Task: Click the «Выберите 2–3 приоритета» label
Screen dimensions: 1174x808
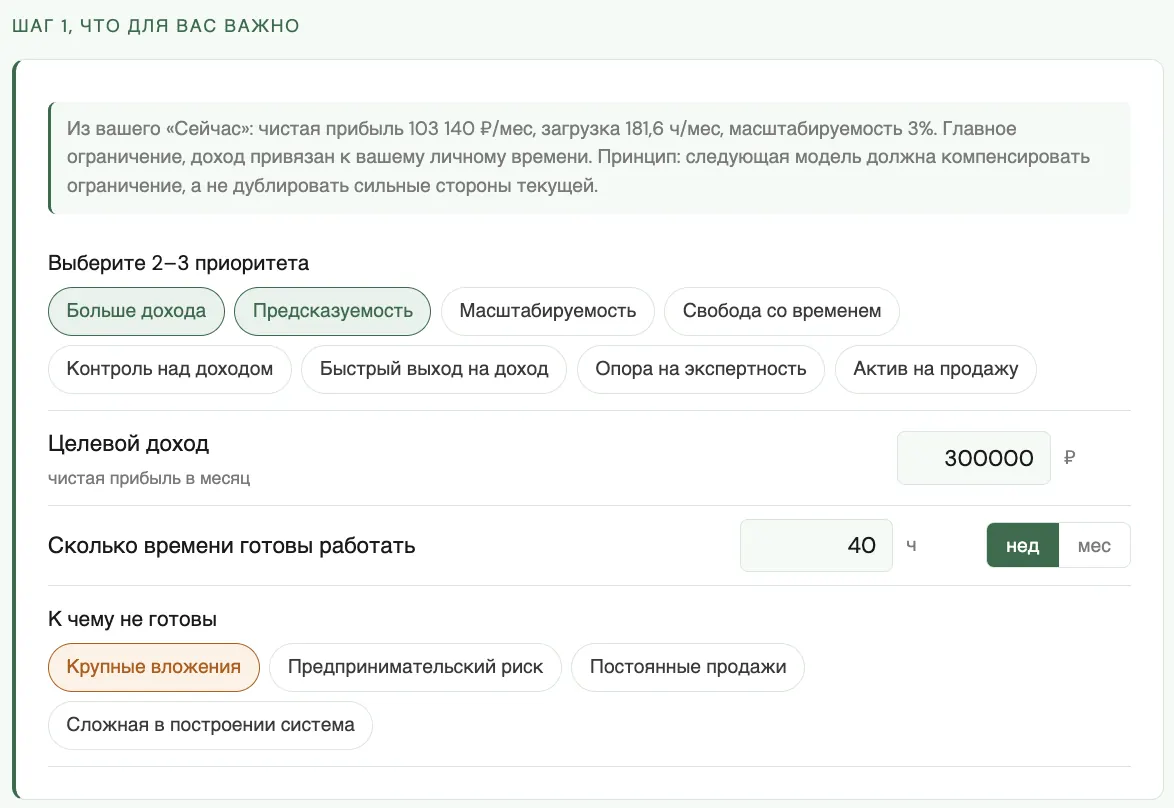Action: 178,264
